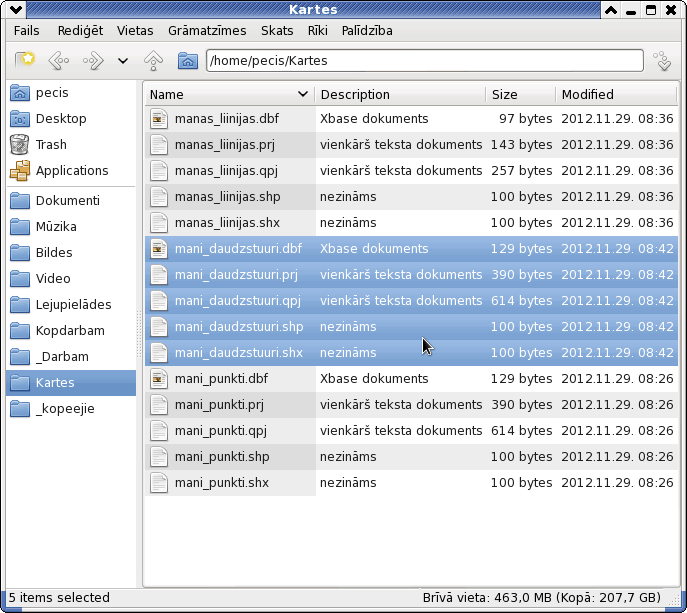Viewport: 687px width, 613px height.
Task: Click the jump-to arrow icon beside path field
Action: click(662, 61)
